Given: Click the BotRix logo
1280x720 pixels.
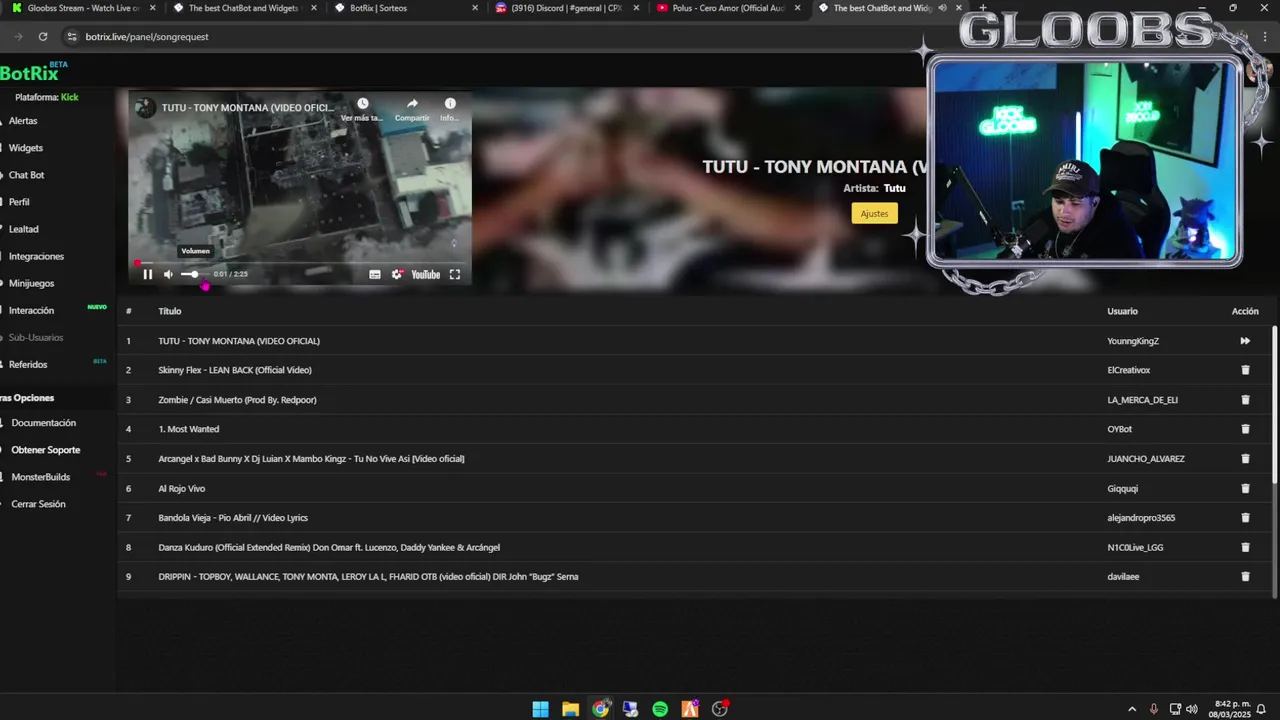Looking at the screenshot, I should pyautogui.click(x=30, y=73).
